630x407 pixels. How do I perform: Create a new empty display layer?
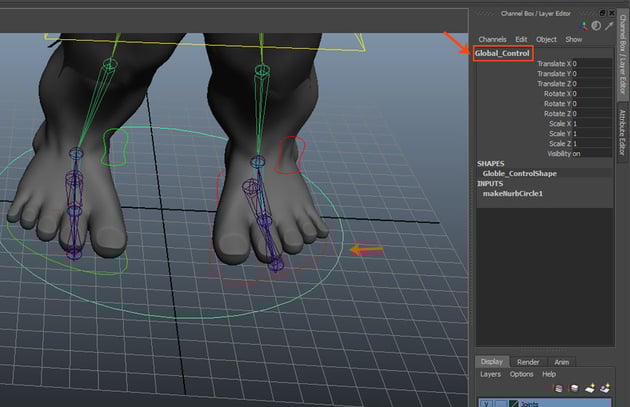point(588,388)
